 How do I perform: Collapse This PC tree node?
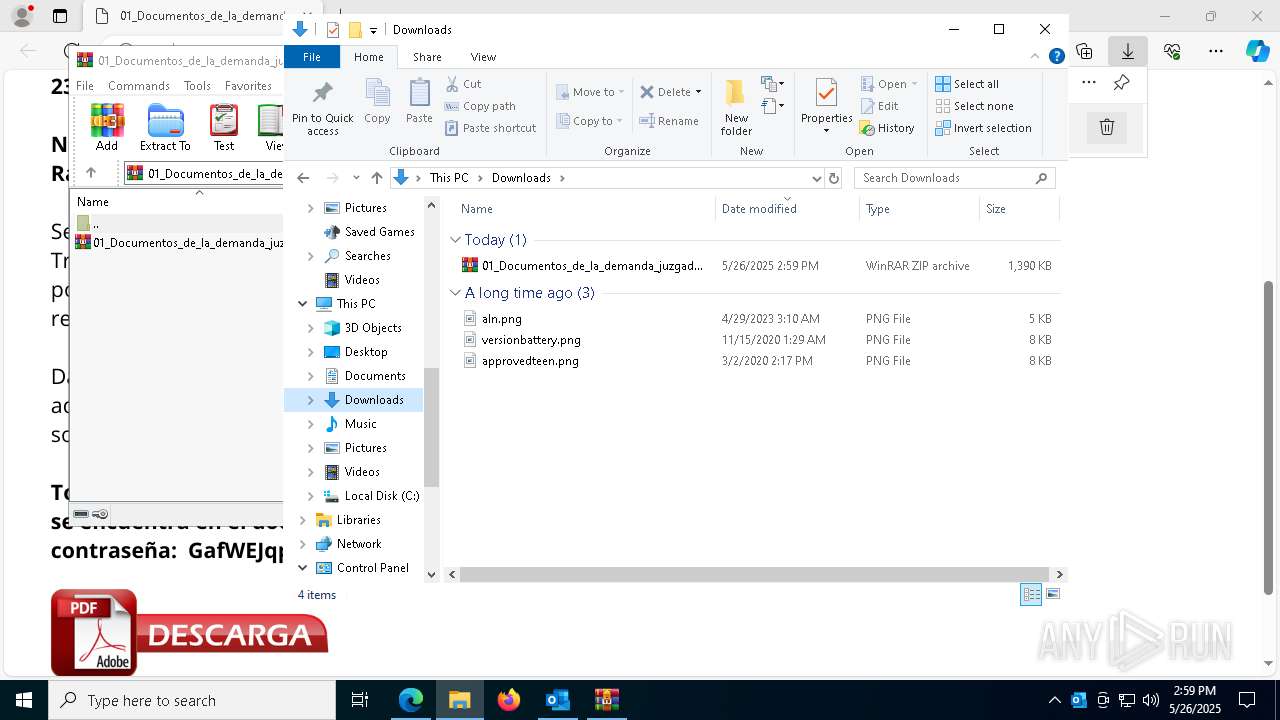point(303,304)
